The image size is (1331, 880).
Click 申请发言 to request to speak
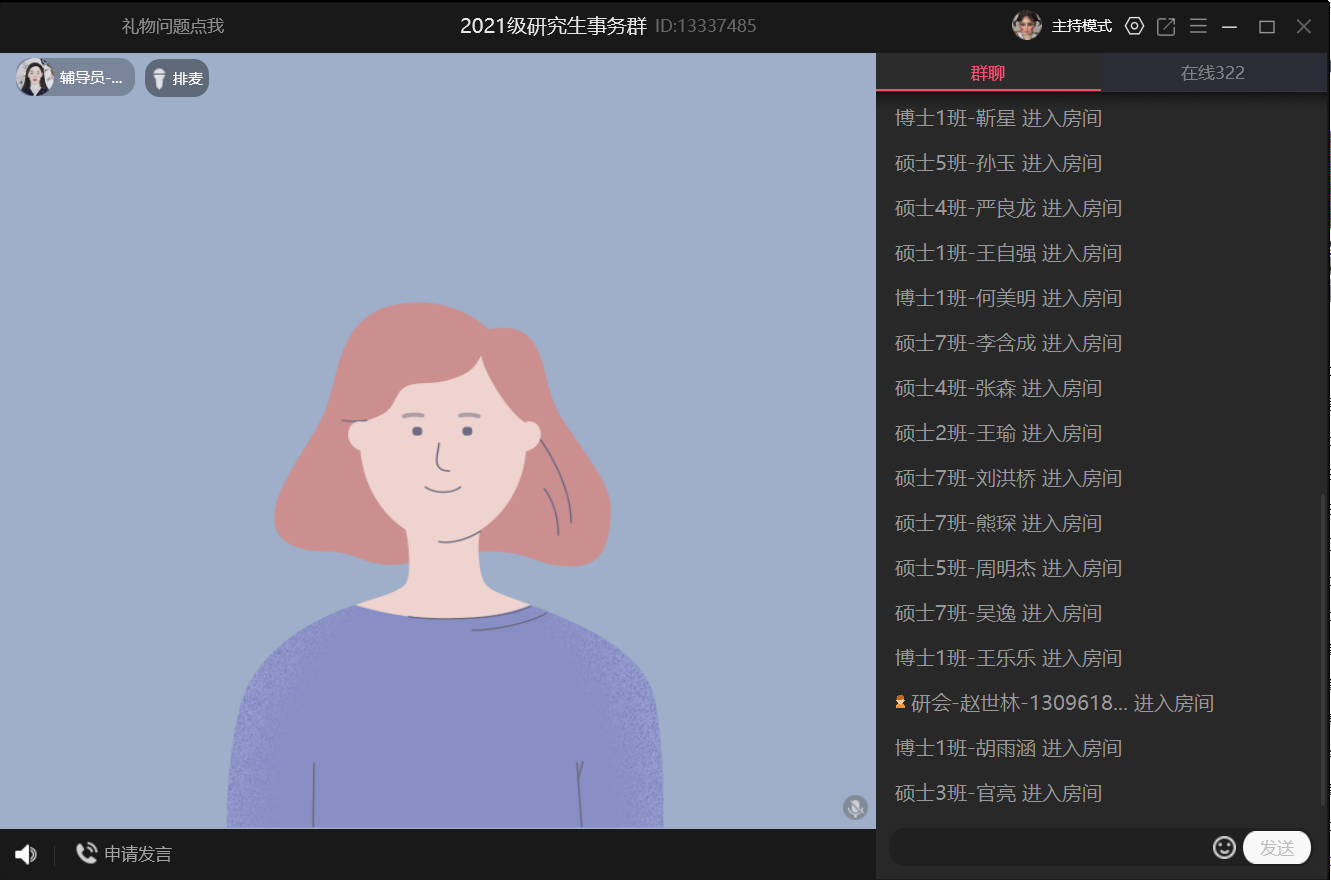tap(125, 854)
